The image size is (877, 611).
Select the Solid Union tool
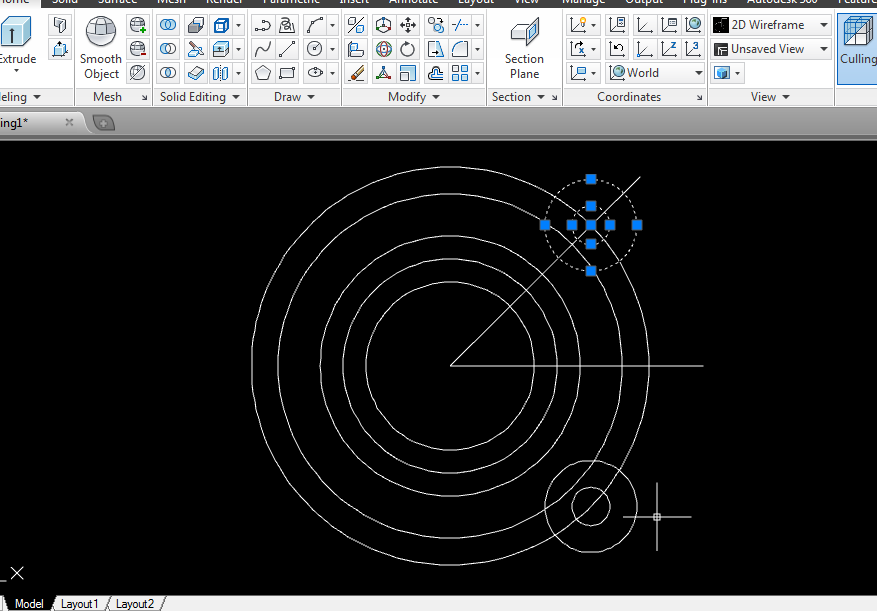(x=168, y=25)
